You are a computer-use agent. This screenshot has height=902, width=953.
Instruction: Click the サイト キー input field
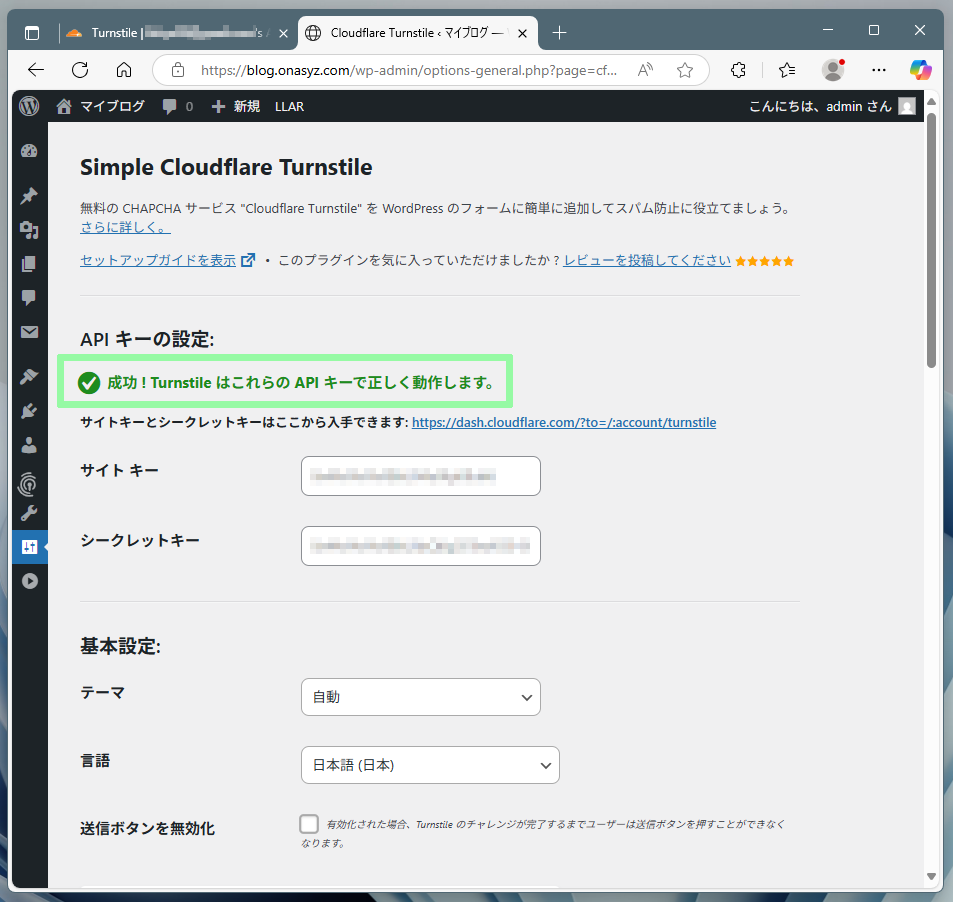pos(420,476)
